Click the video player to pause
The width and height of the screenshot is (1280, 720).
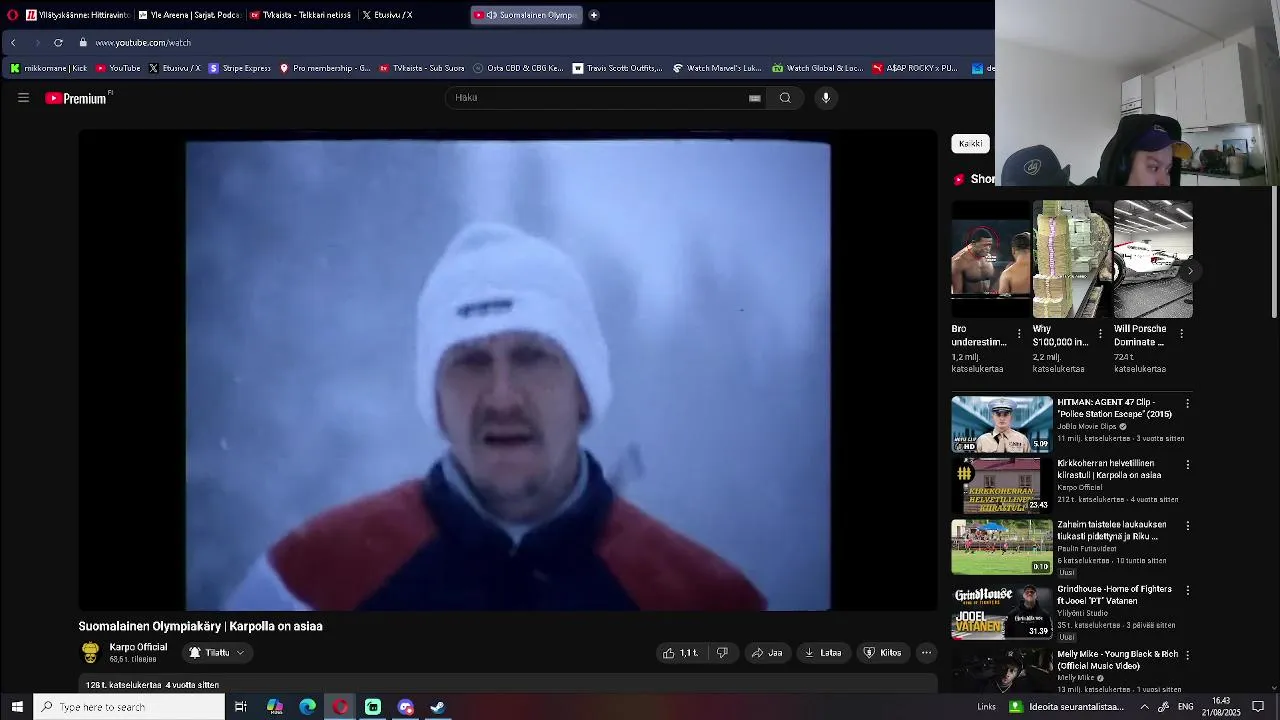508,370
